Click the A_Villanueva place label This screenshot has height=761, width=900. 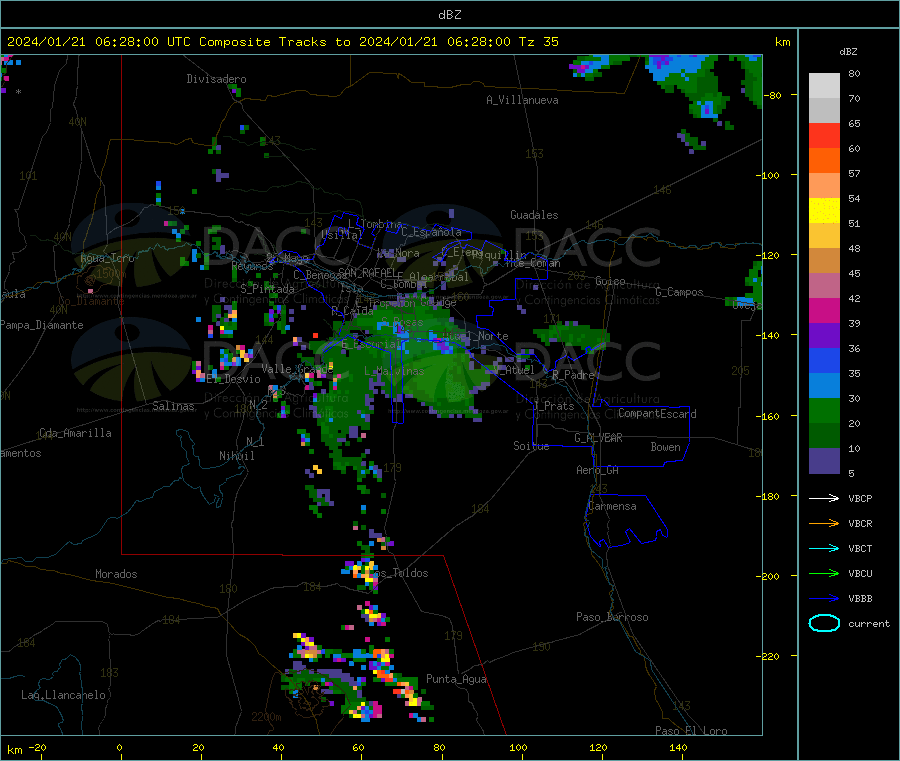pyautogui.click(x=522, y=100)
